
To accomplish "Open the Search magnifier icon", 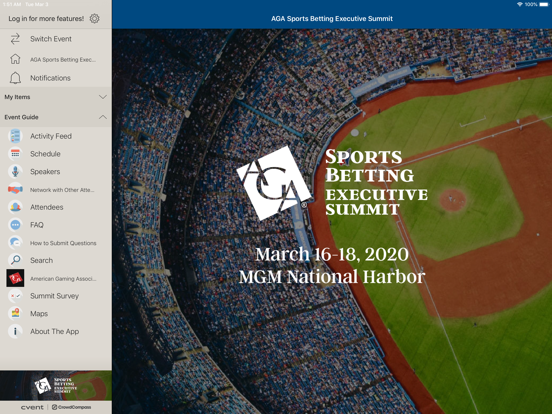I will pos(15,260).
